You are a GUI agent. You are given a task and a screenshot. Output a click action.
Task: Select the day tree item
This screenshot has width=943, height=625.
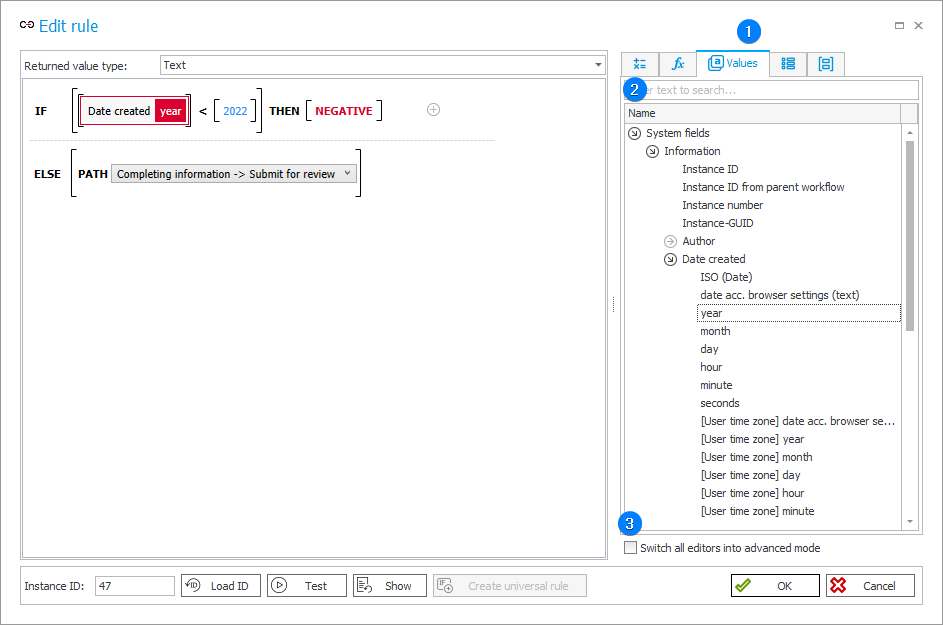pos(709,349)
